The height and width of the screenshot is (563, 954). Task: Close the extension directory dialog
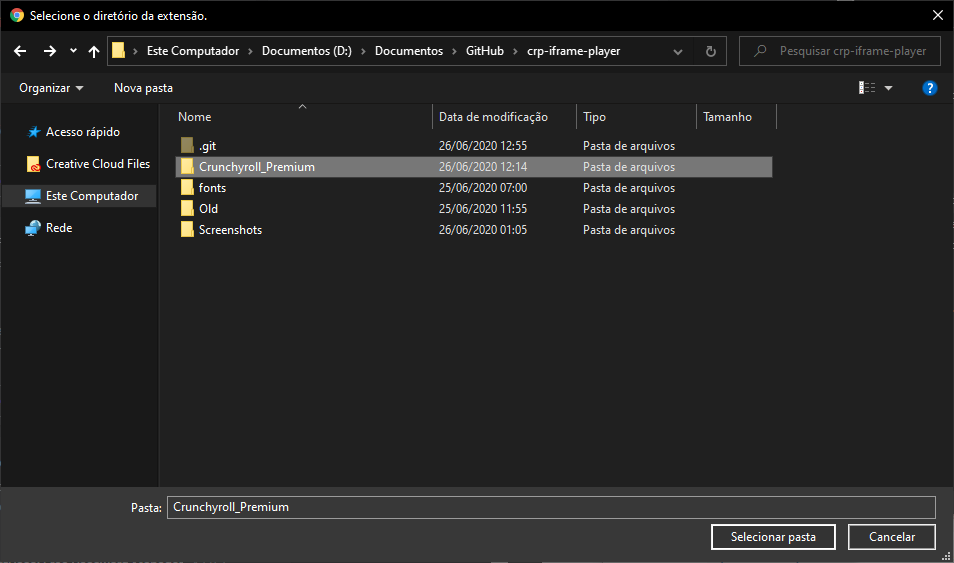click(938, 15)
